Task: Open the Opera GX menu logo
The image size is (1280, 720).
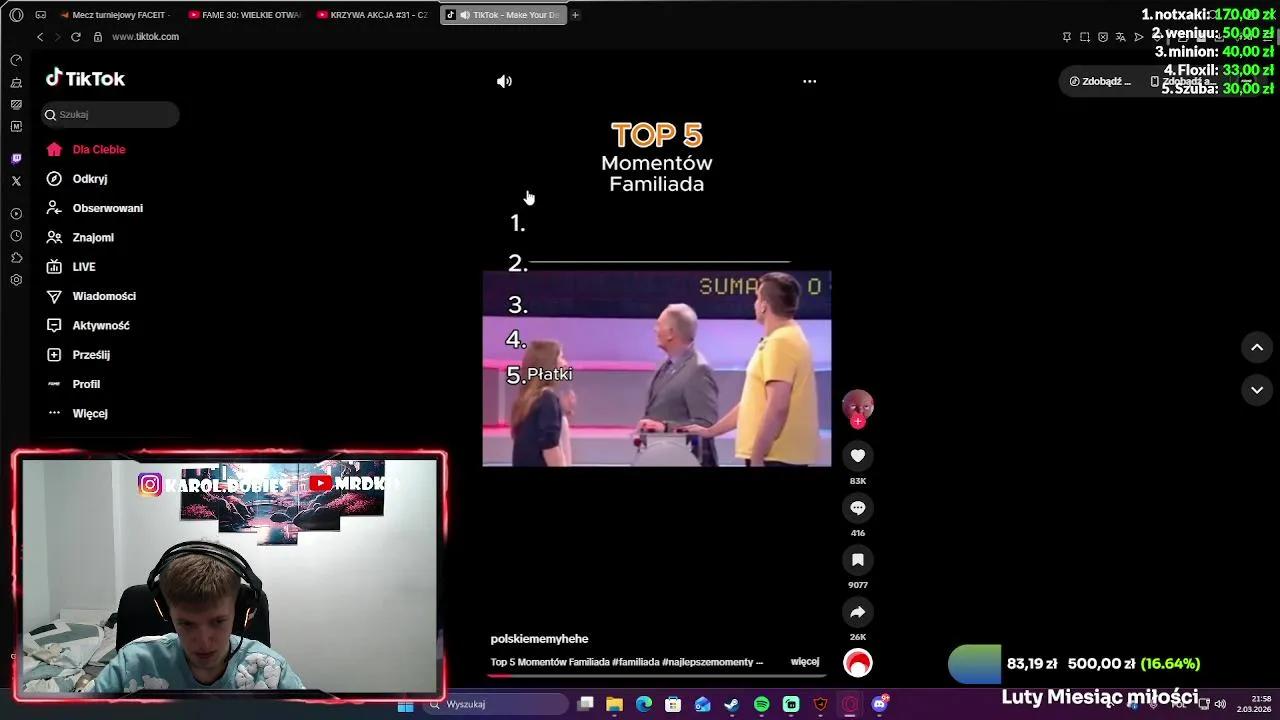Action: tap(16, 15)
